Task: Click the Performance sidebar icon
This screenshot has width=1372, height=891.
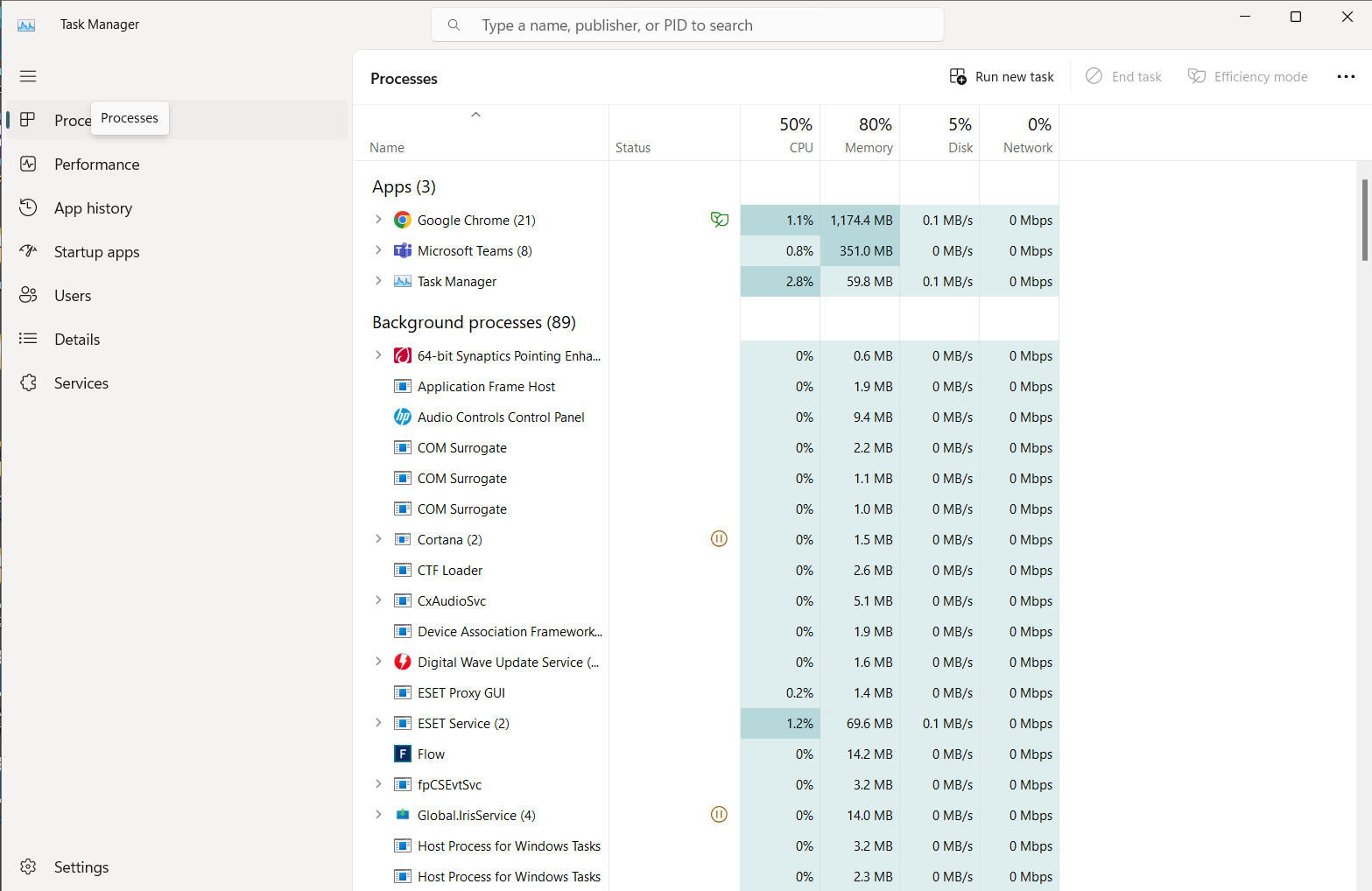Action: point(28,164)
